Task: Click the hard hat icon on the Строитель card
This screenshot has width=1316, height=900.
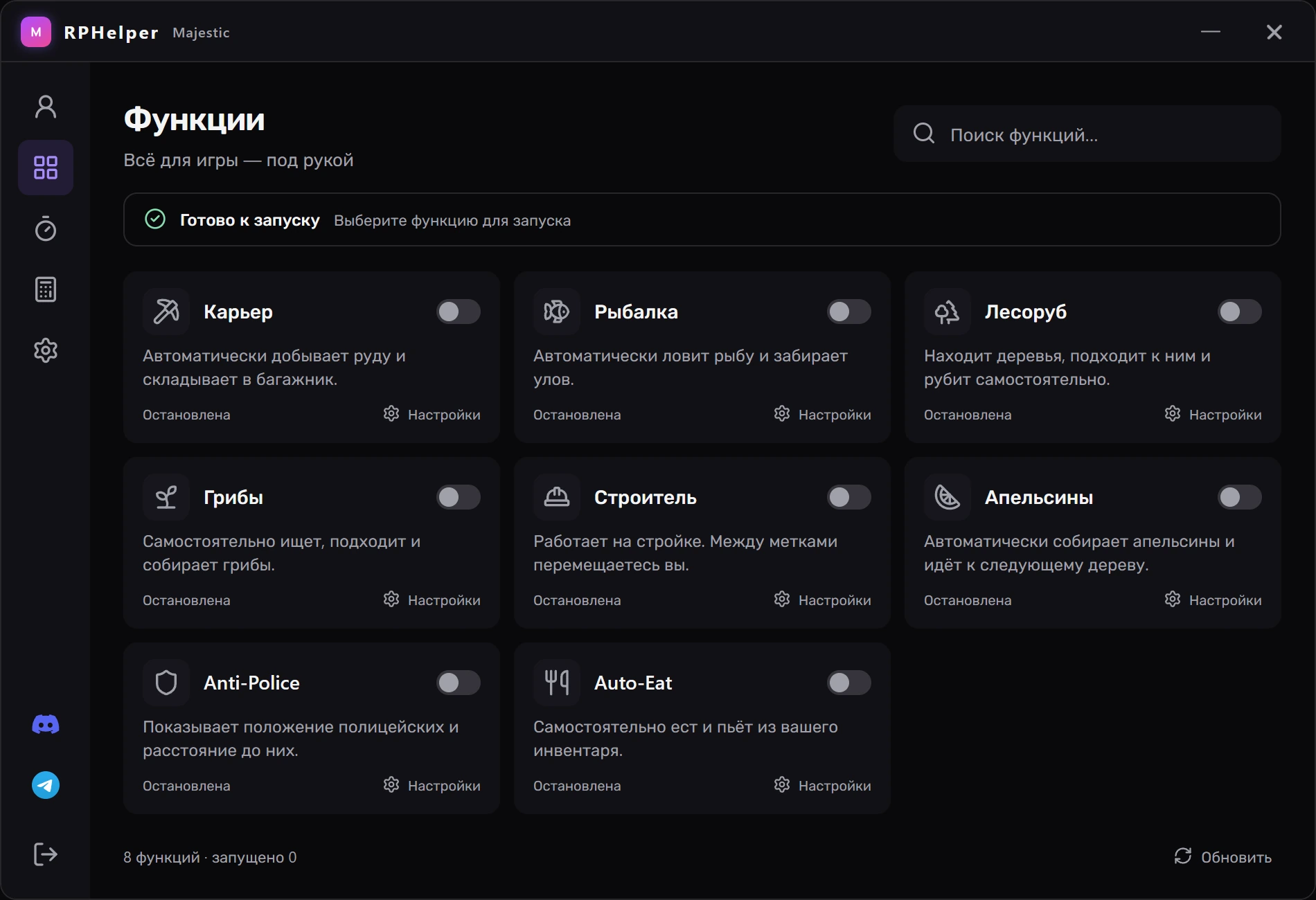Action: coord(557,497)
